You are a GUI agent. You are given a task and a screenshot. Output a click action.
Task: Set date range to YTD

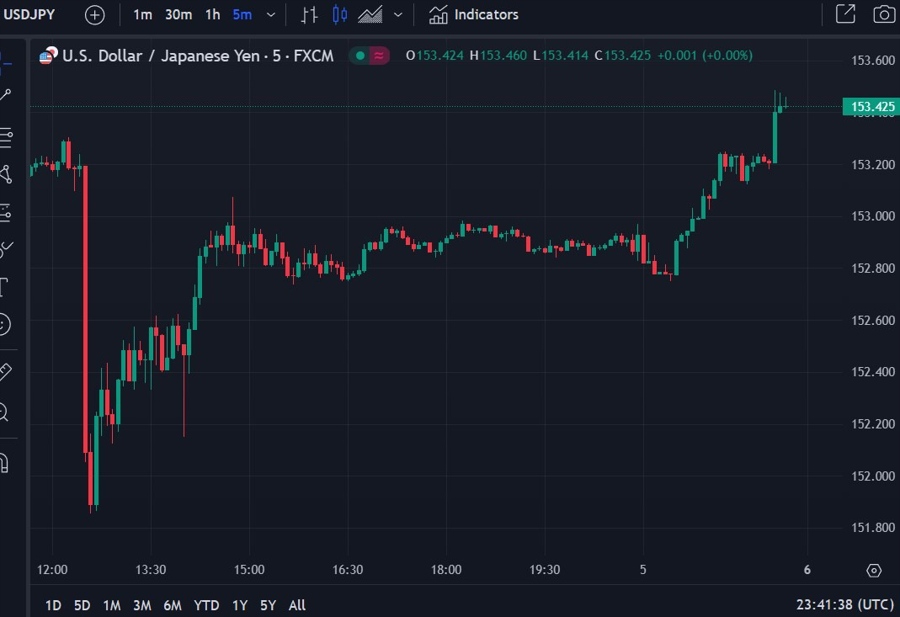pos(207,606)
